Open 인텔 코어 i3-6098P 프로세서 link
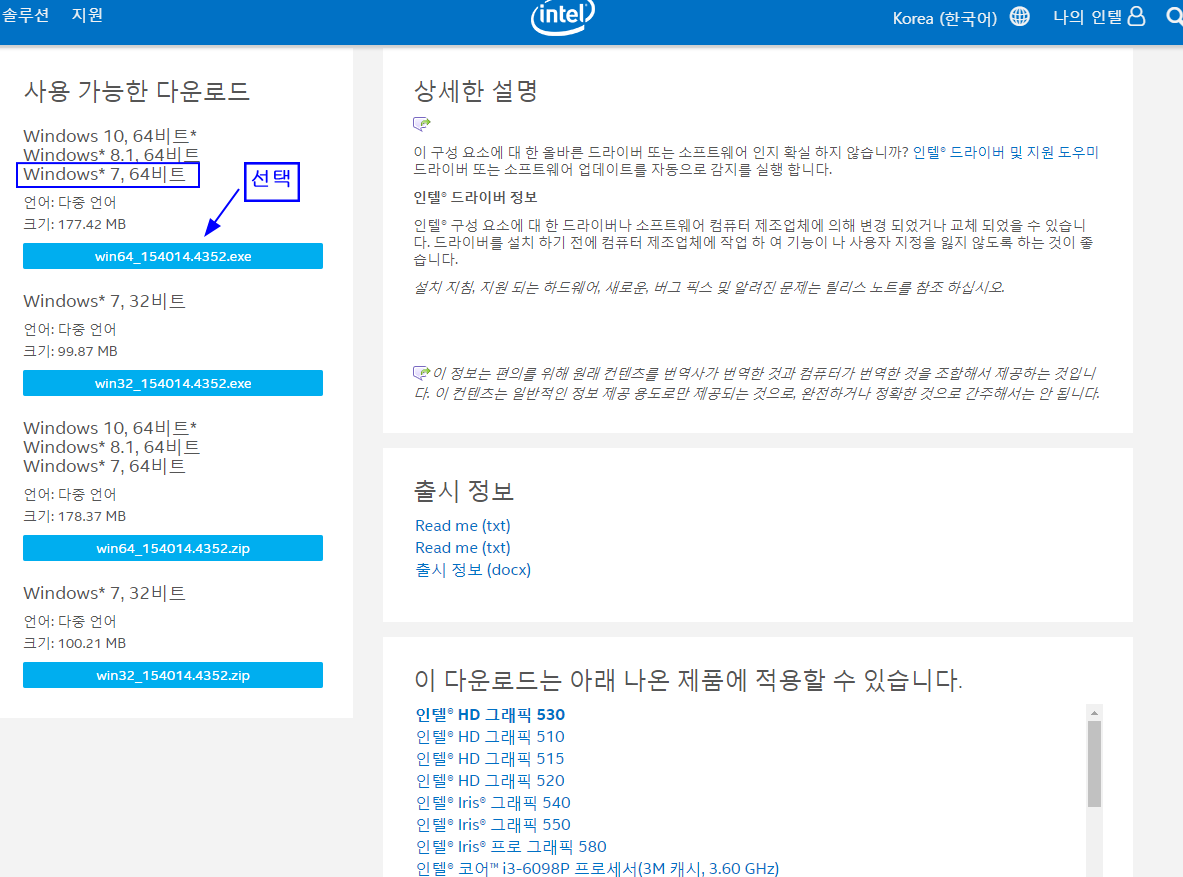Viewport: 1183px width, 877px height. tap(598, 869)
